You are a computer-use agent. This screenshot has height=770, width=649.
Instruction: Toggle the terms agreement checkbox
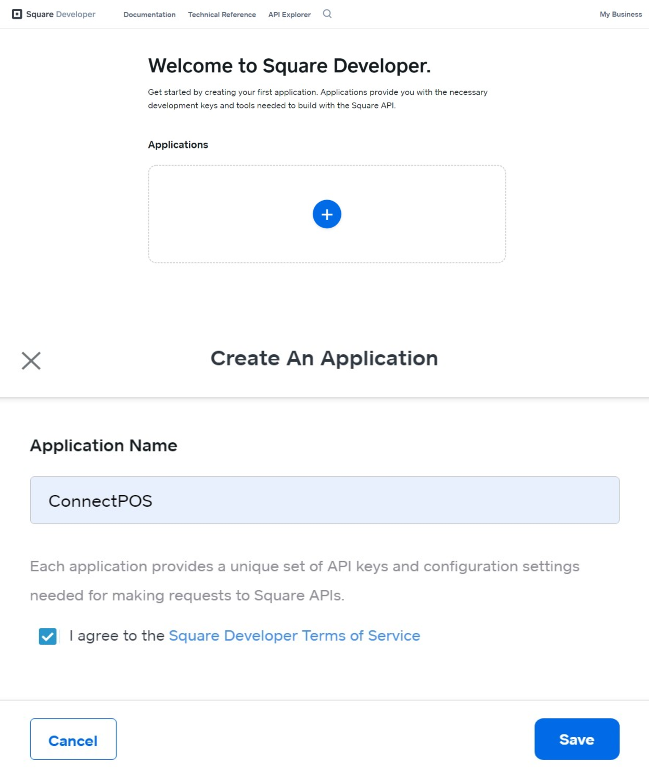coord(48,636)
